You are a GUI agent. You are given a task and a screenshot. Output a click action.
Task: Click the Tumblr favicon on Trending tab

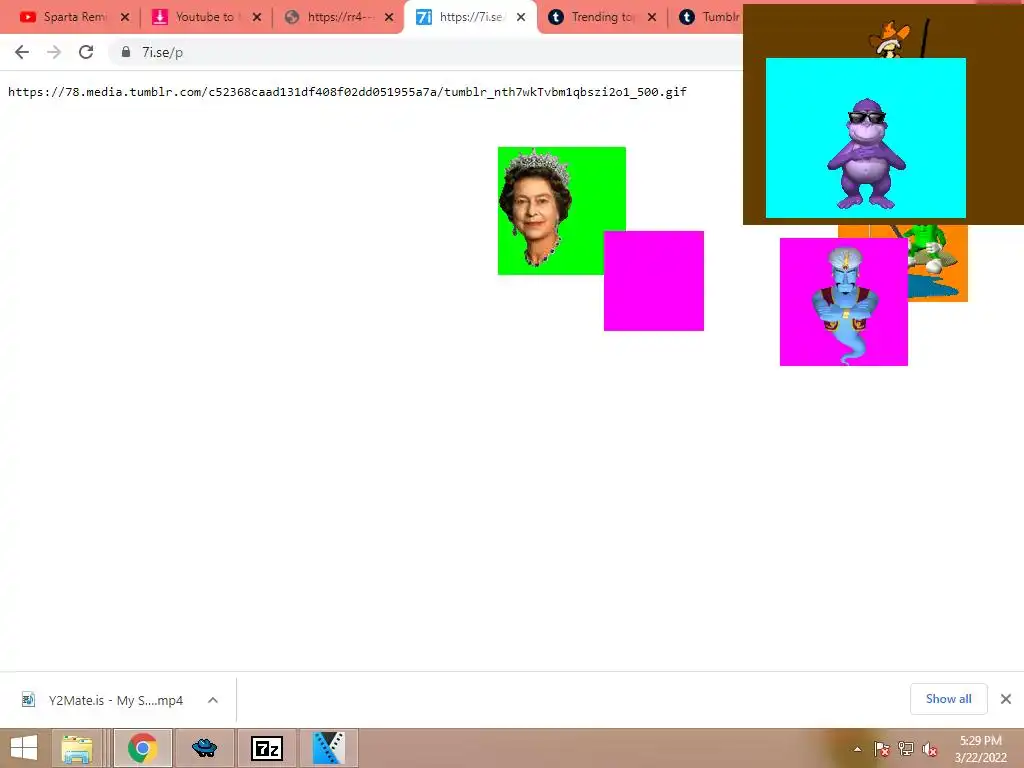tap(556, 17)
